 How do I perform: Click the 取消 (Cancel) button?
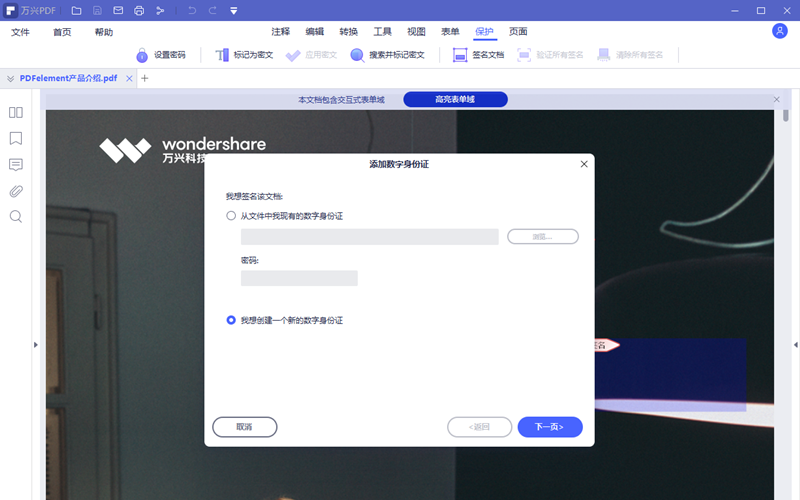[244, 427]
